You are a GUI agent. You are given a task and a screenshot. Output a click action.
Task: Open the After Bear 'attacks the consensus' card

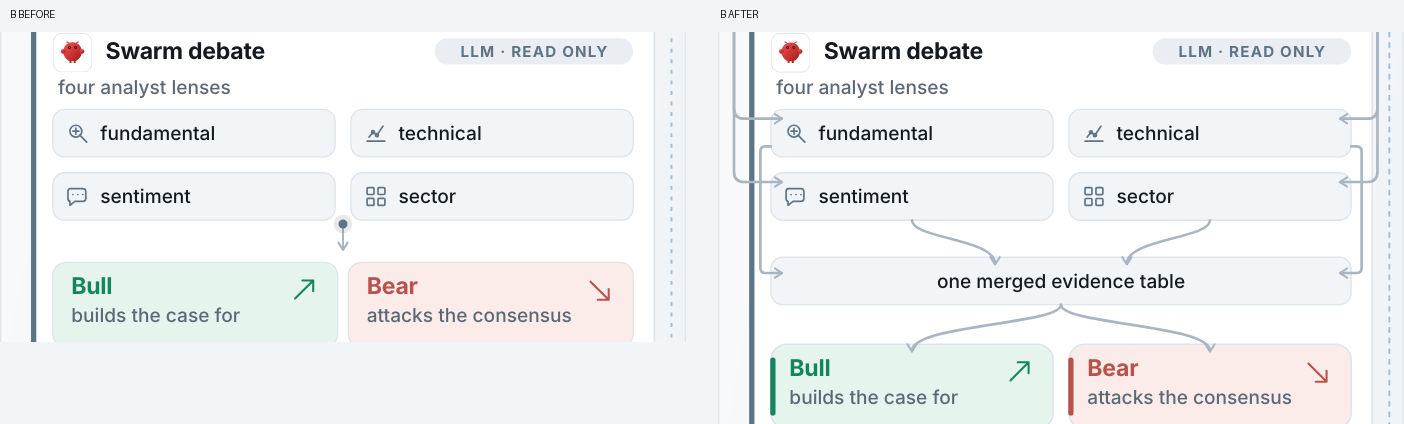(x=1210, y=384)
